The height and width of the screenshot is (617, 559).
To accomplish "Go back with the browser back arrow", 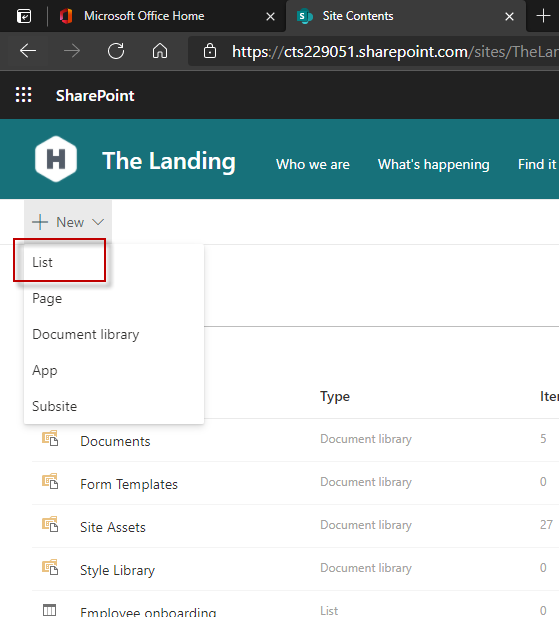I will pyautogui.click(x=28, y=51).
